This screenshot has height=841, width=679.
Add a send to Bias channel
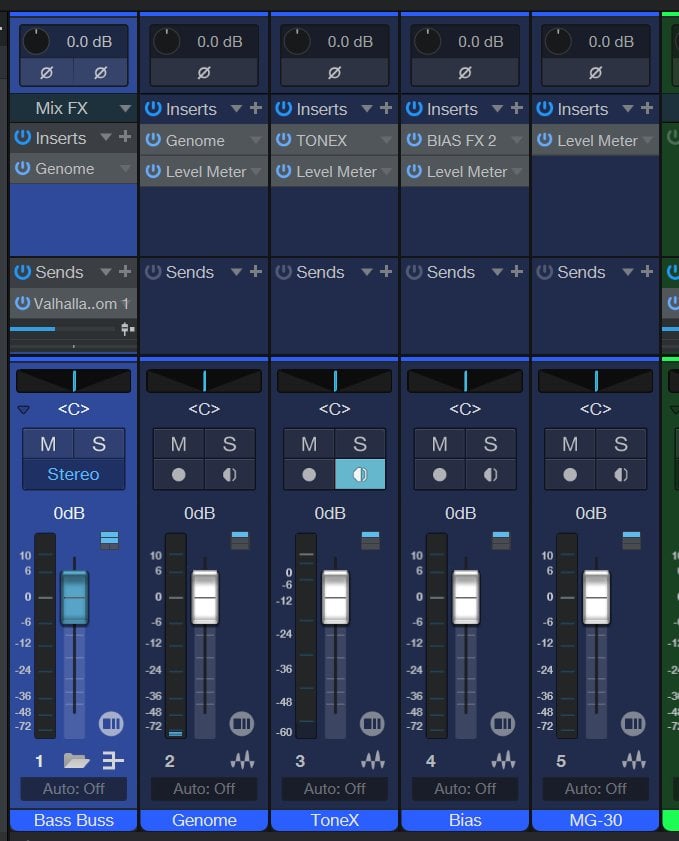tap(516, 271)
